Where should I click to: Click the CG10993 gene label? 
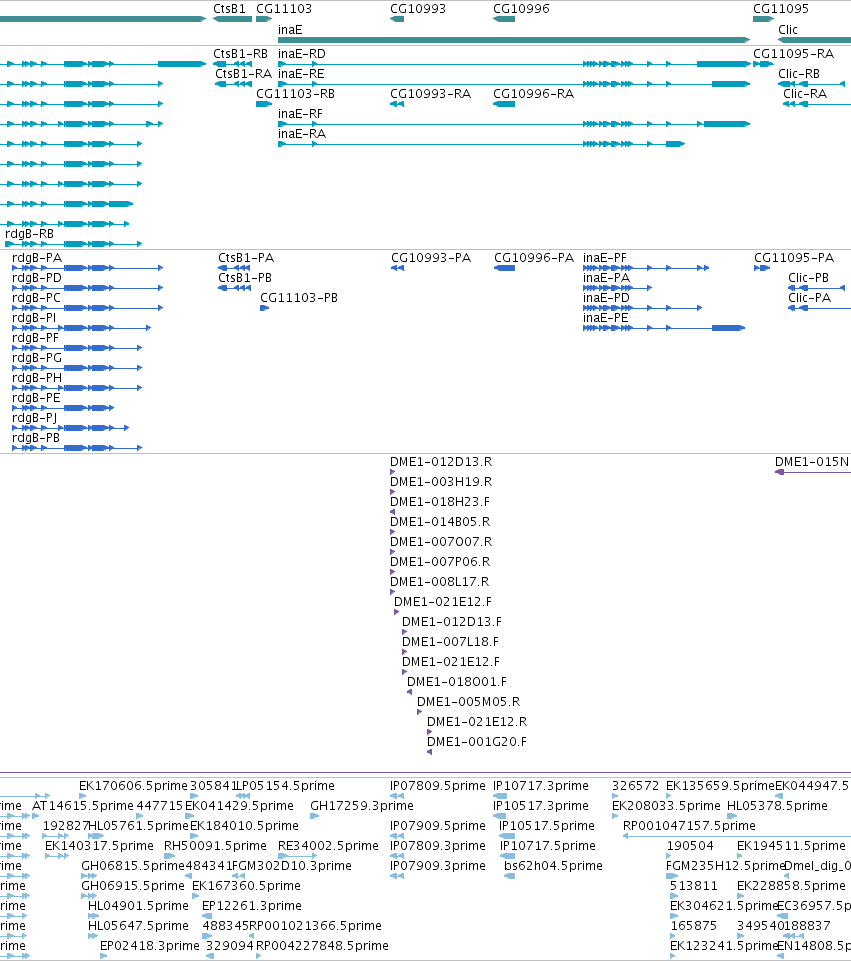tap(418, 9)
